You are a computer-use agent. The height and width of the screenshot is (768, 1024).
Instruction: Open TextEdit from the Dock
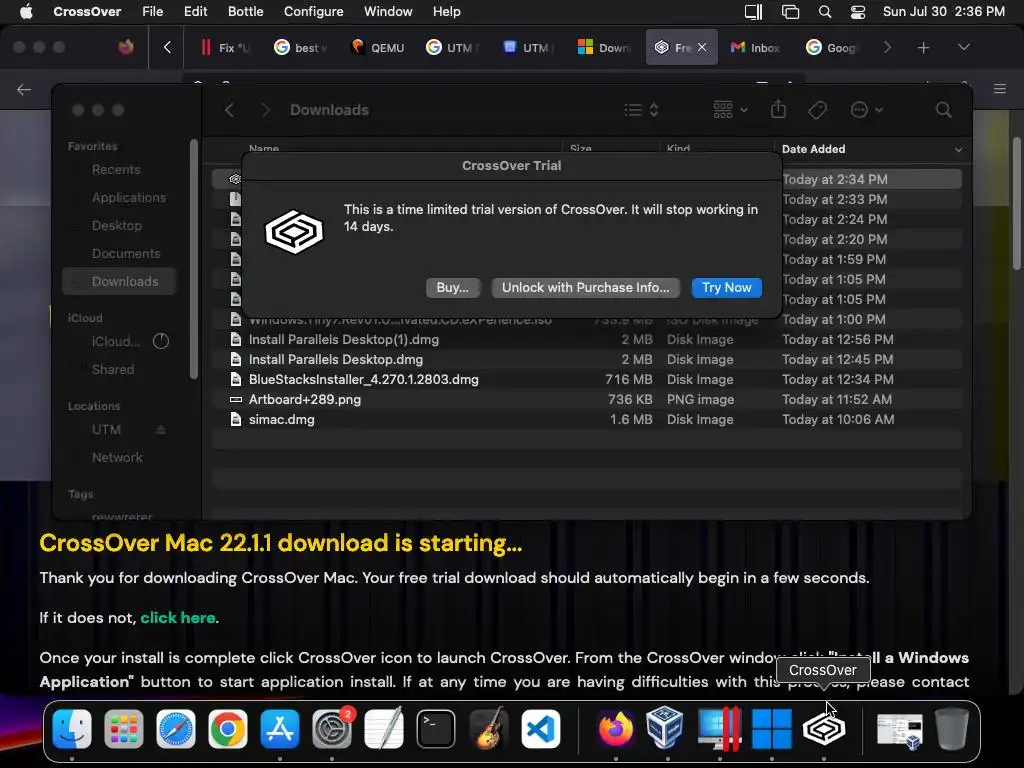(x=383, y=728)
